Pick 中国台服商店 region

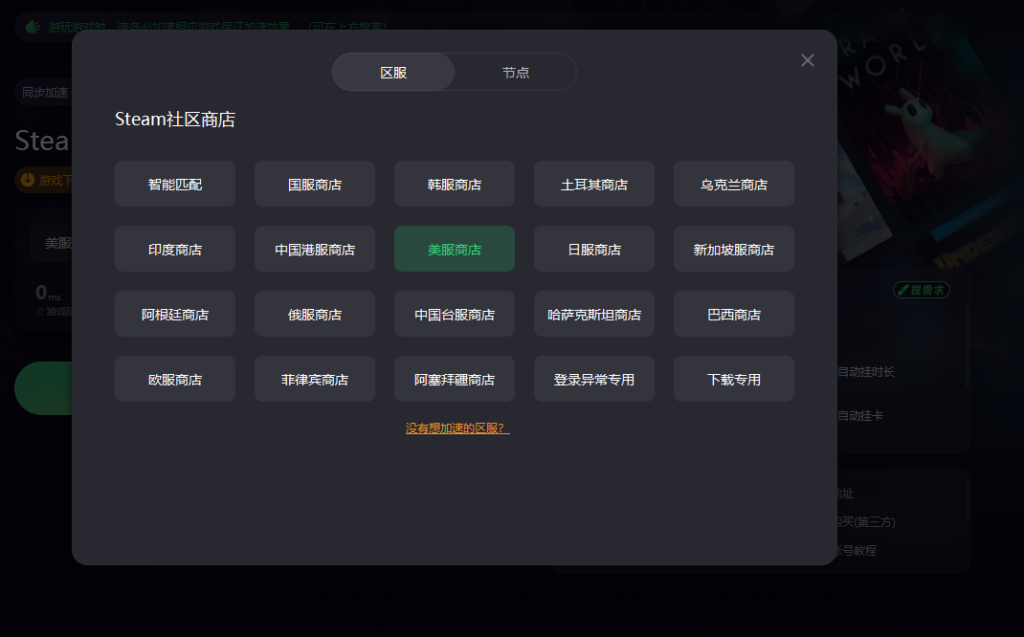click(455, 314)
